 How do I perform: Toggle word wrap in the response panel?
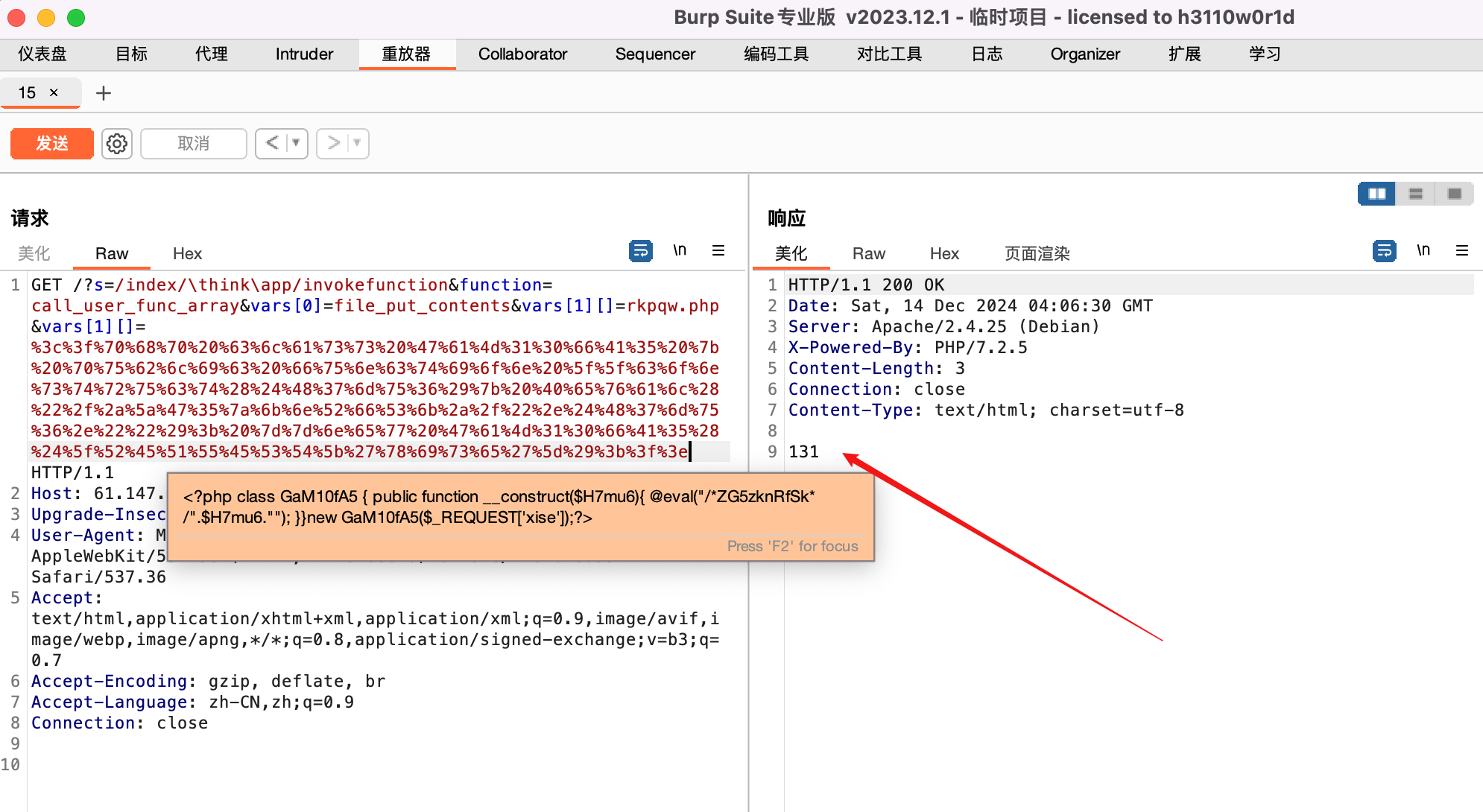1385,251
